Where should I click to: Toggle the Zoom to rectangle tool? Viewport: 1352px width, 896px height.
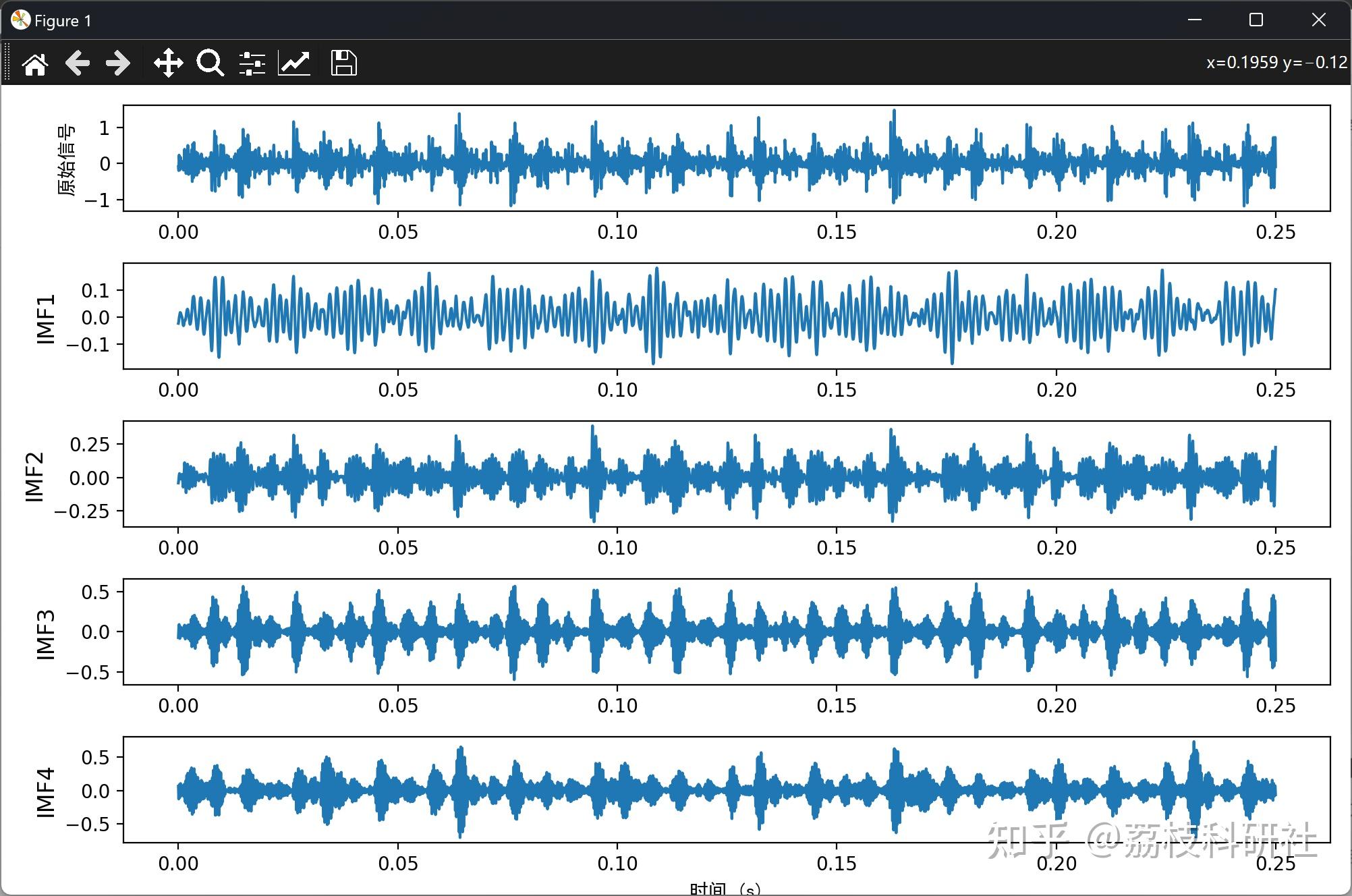click(210, 63)
